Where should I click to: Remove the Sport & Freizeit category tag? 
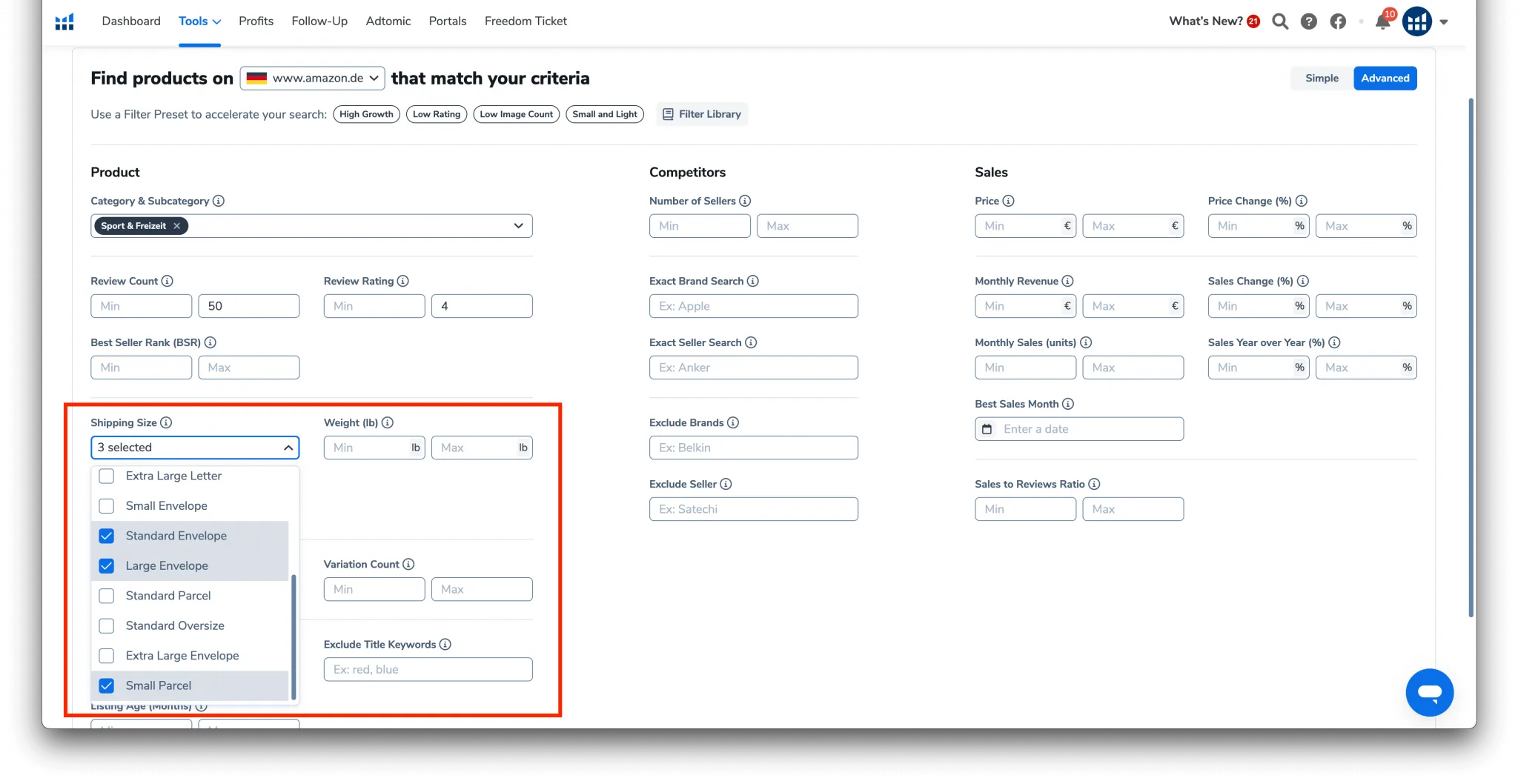coord(176,226)
